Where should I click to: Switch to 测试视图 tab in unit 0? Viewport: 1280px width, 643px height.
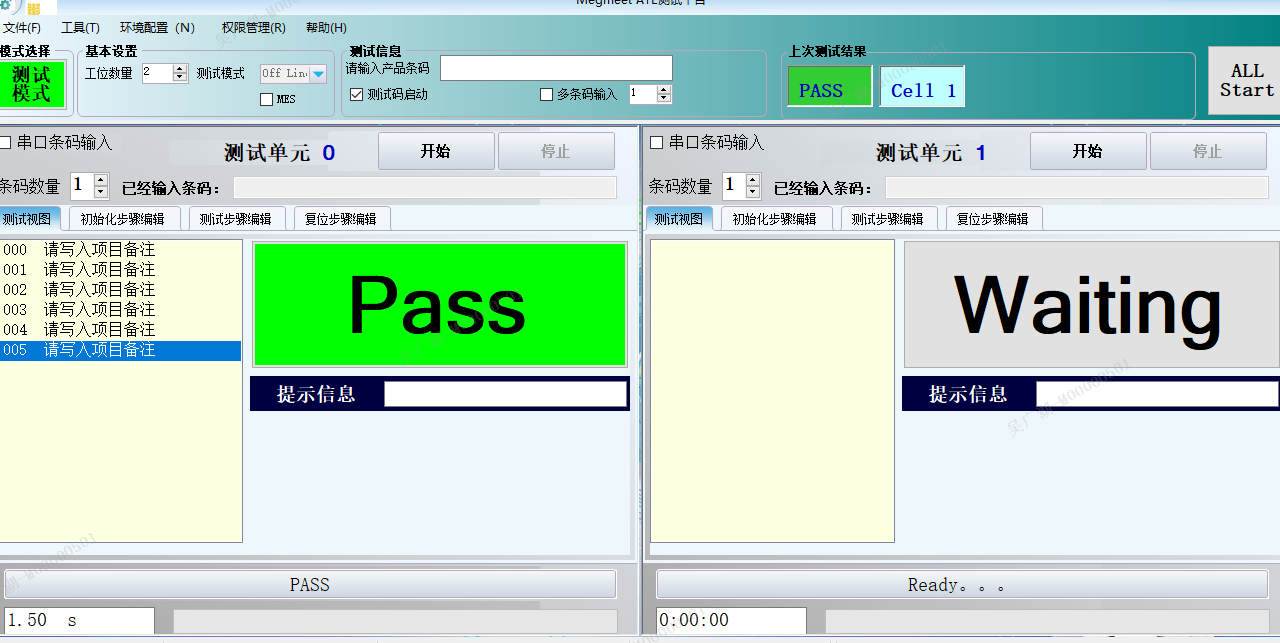(x=28, y=219)
